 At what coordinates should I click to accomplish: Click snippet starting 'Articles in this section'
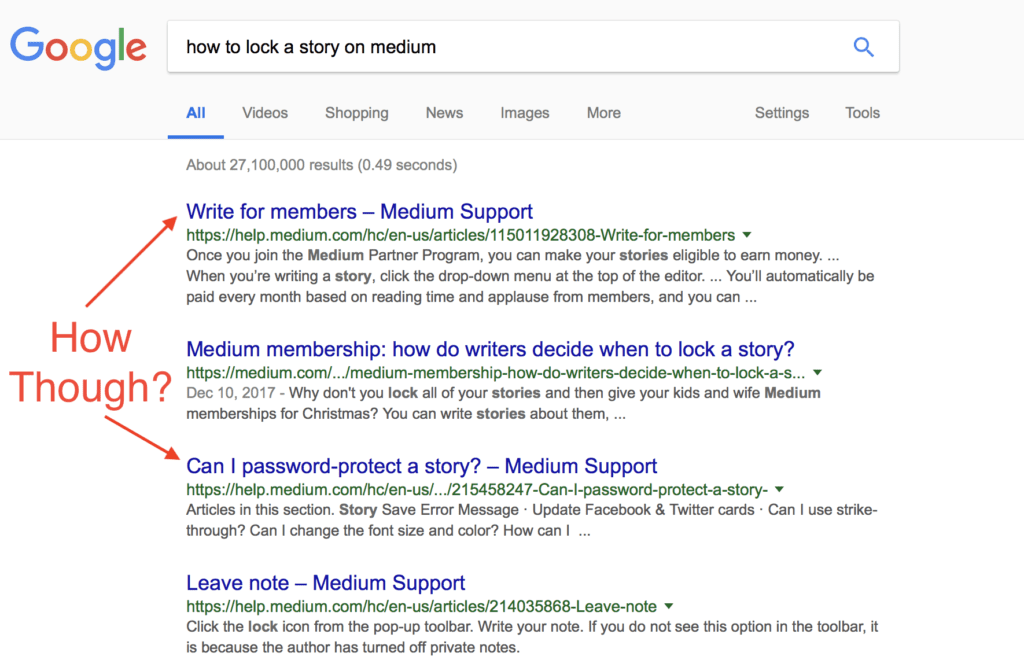(532, 520)
